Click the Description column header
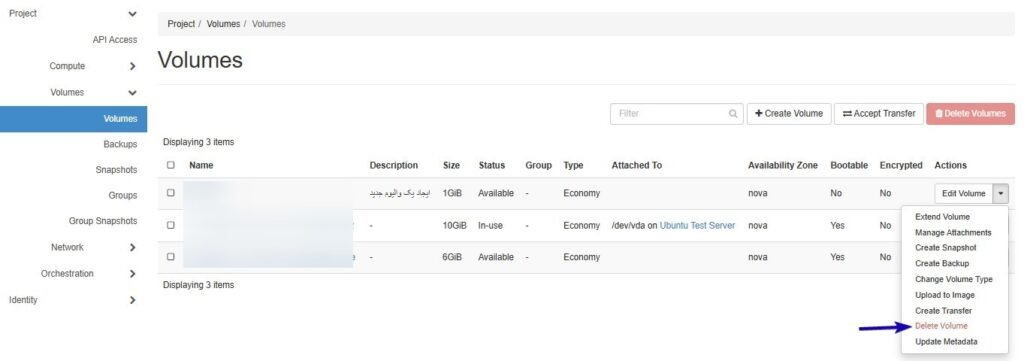1024x361 pixels. (x=394, y=165)
